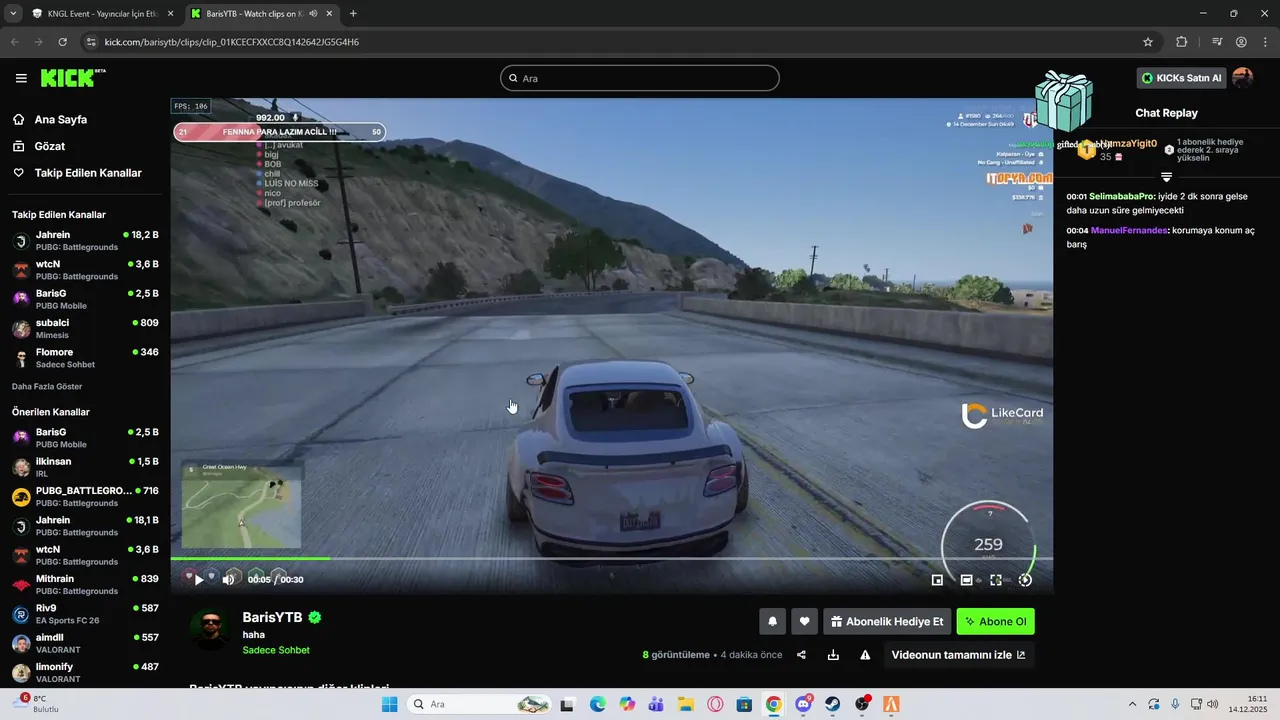The height and width of the screenshot is (720, 1280).
Task: Open ilkinsan recommended channel
Action: click(x=85, y=467)
